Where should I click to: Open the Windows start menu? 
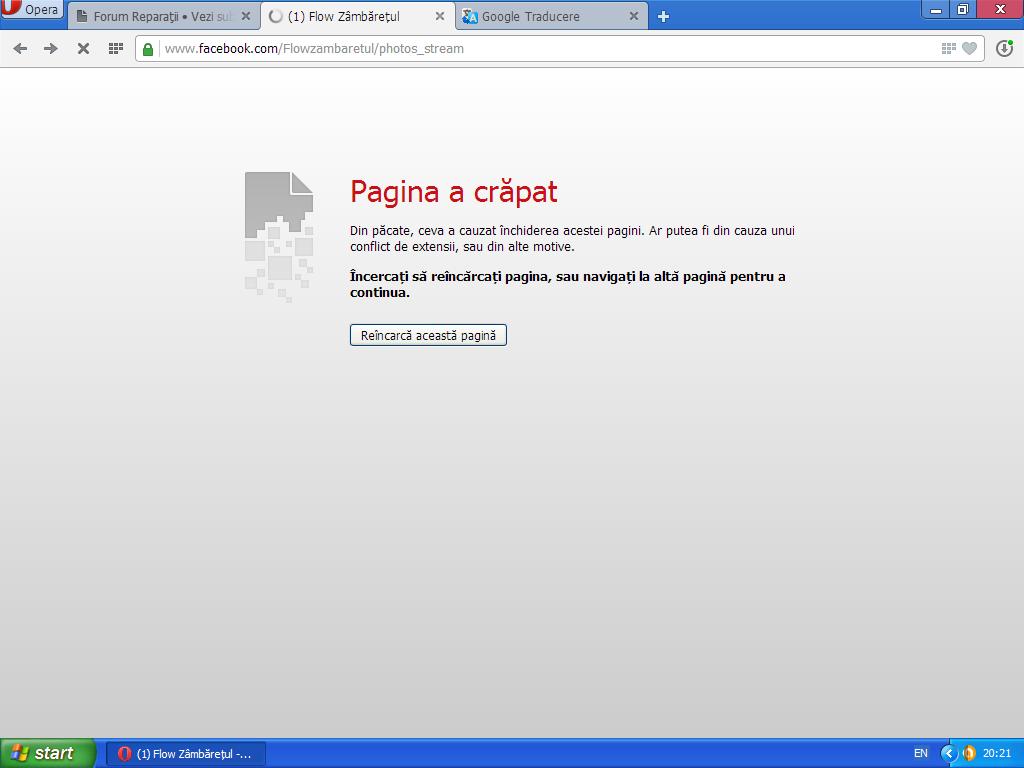(47, 753)
